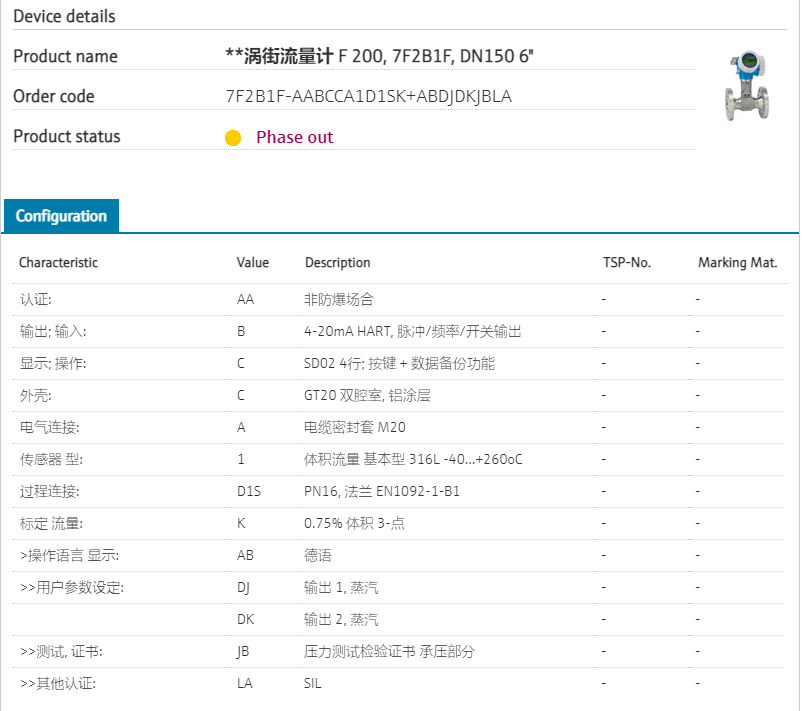Click the 传感器 型 characteristic label
Viewport: 802px width, 711px height.
point(50,459)
